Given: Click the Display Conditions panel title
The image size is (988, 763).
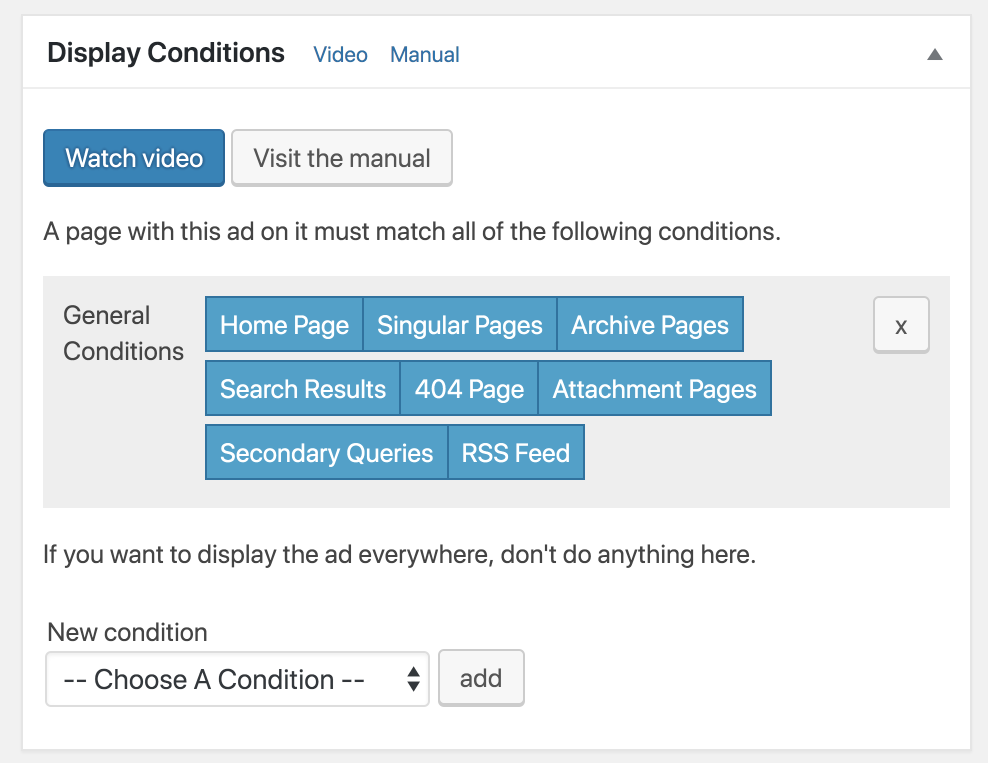Looking at the screenshot, I should point(166,53).
